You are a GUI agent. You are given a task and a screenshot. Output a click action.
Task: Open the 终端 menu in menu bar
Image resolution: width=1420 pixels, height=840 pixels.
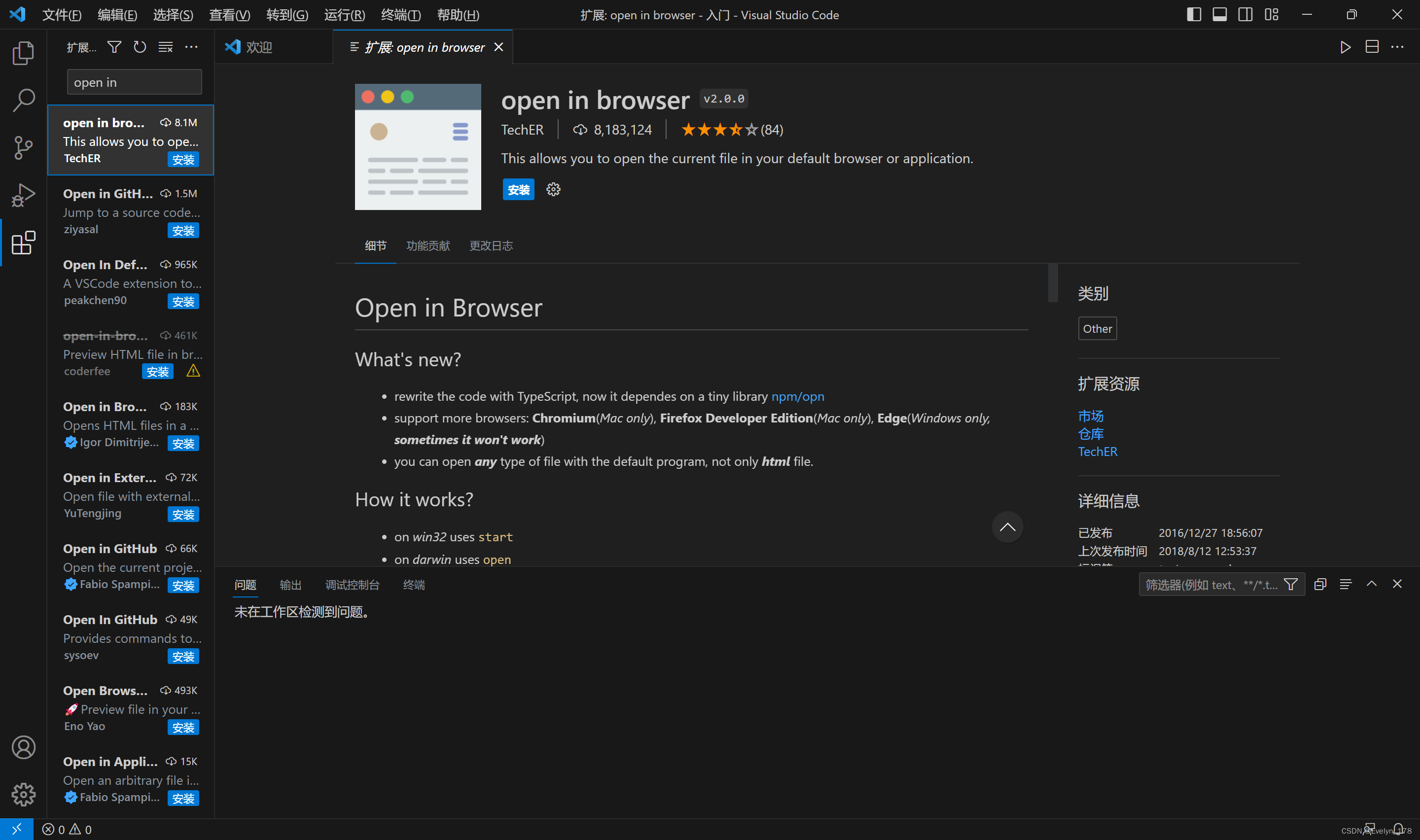click(401, 15)
